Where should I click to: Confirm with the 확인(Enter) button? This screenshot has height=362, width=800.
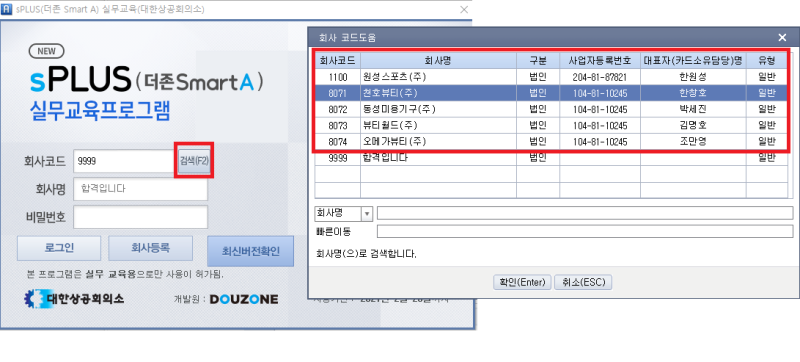[x=522, y=282]
